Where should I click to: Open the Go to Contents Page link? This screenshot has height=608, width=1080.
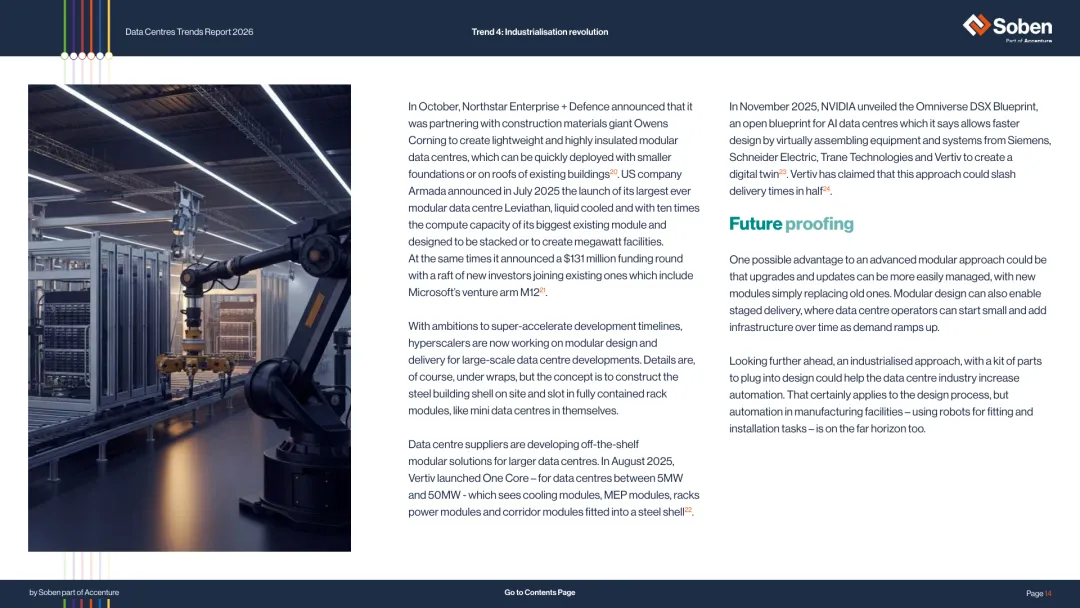click(x=539, y=592)
